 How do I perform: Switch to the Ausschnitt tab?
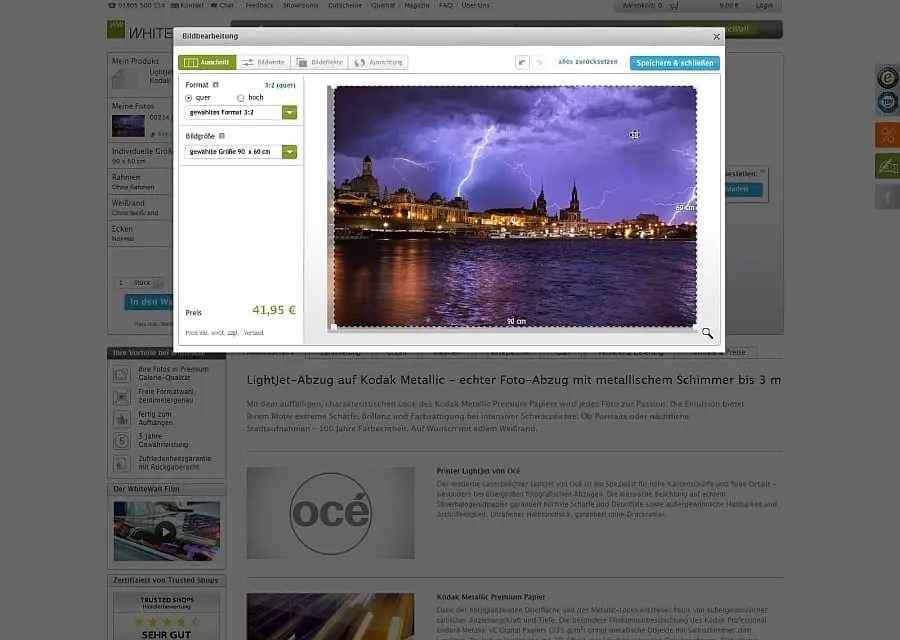click(x=207, y=63)
